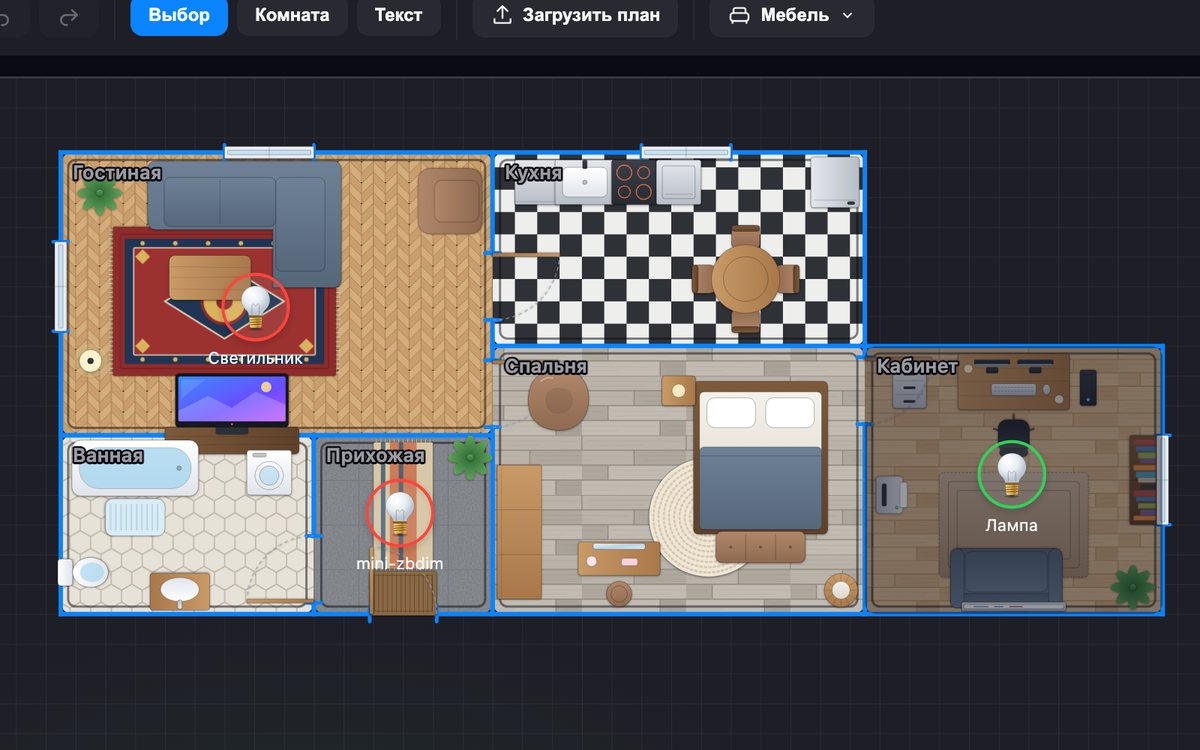Pick the blue sofa in Кабинет
The image size is (1200, 750).
pos(1006,578)
